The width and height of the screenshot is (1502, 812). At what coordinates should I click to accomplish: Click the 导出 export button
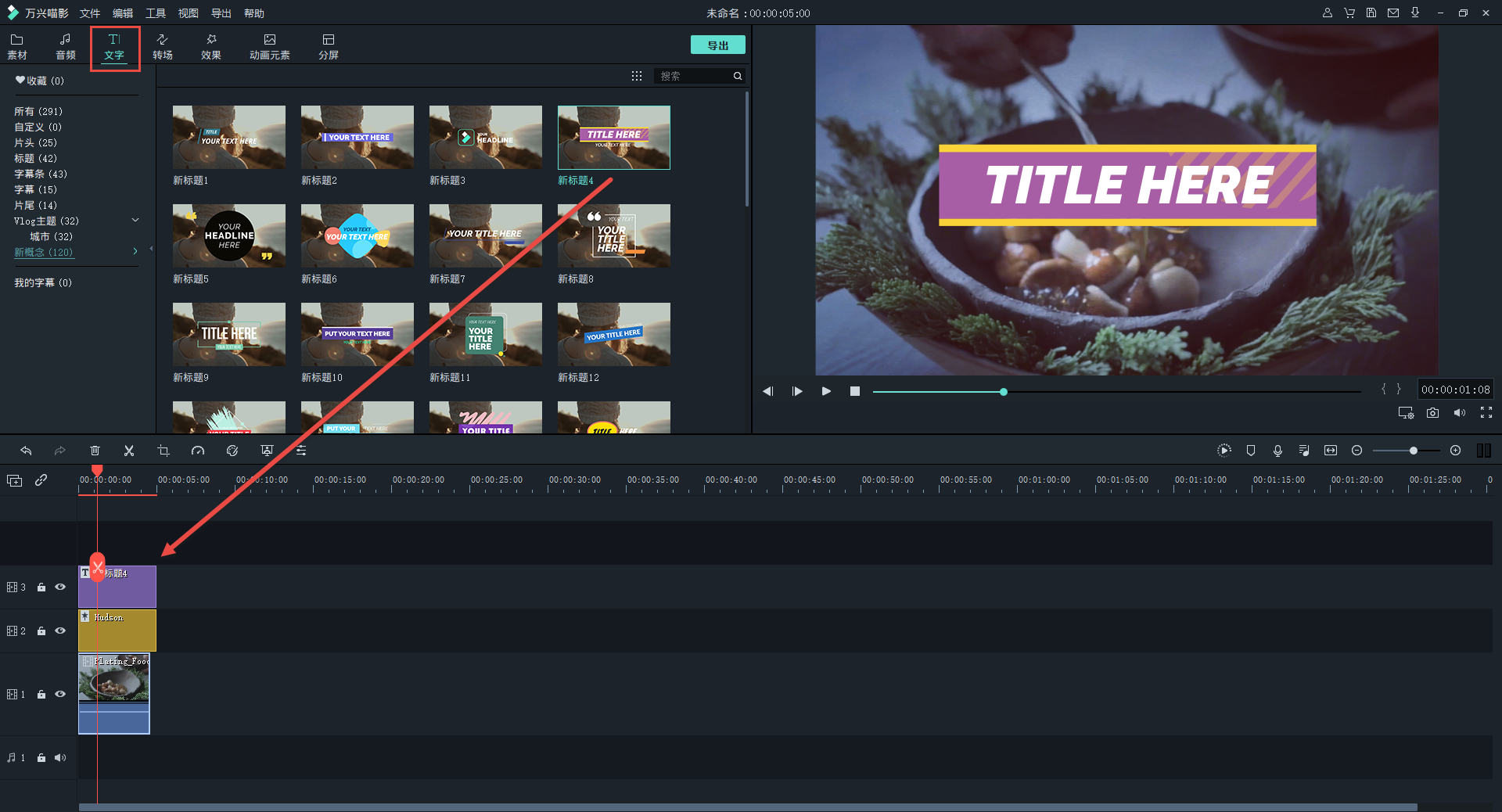(717, 45)
